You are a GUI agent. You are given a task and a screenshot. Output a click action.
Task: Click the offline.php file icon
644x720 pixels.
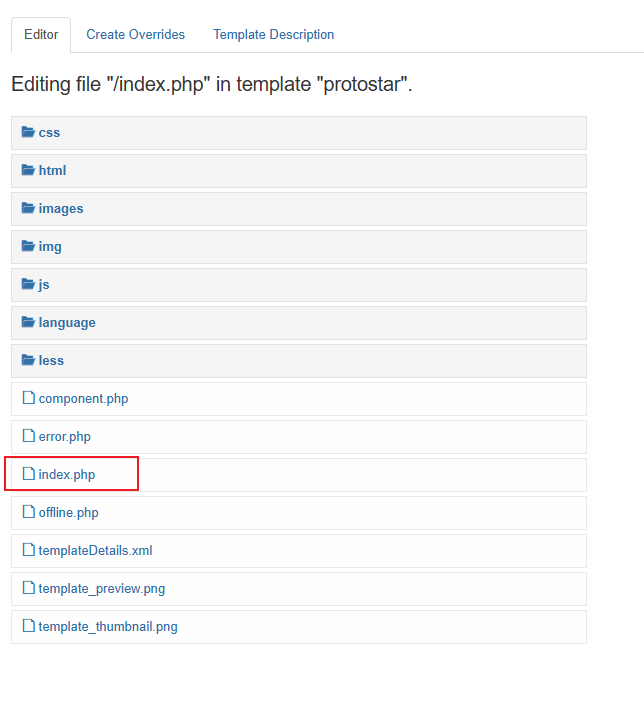pyautogui.click(x=29, y=513)
